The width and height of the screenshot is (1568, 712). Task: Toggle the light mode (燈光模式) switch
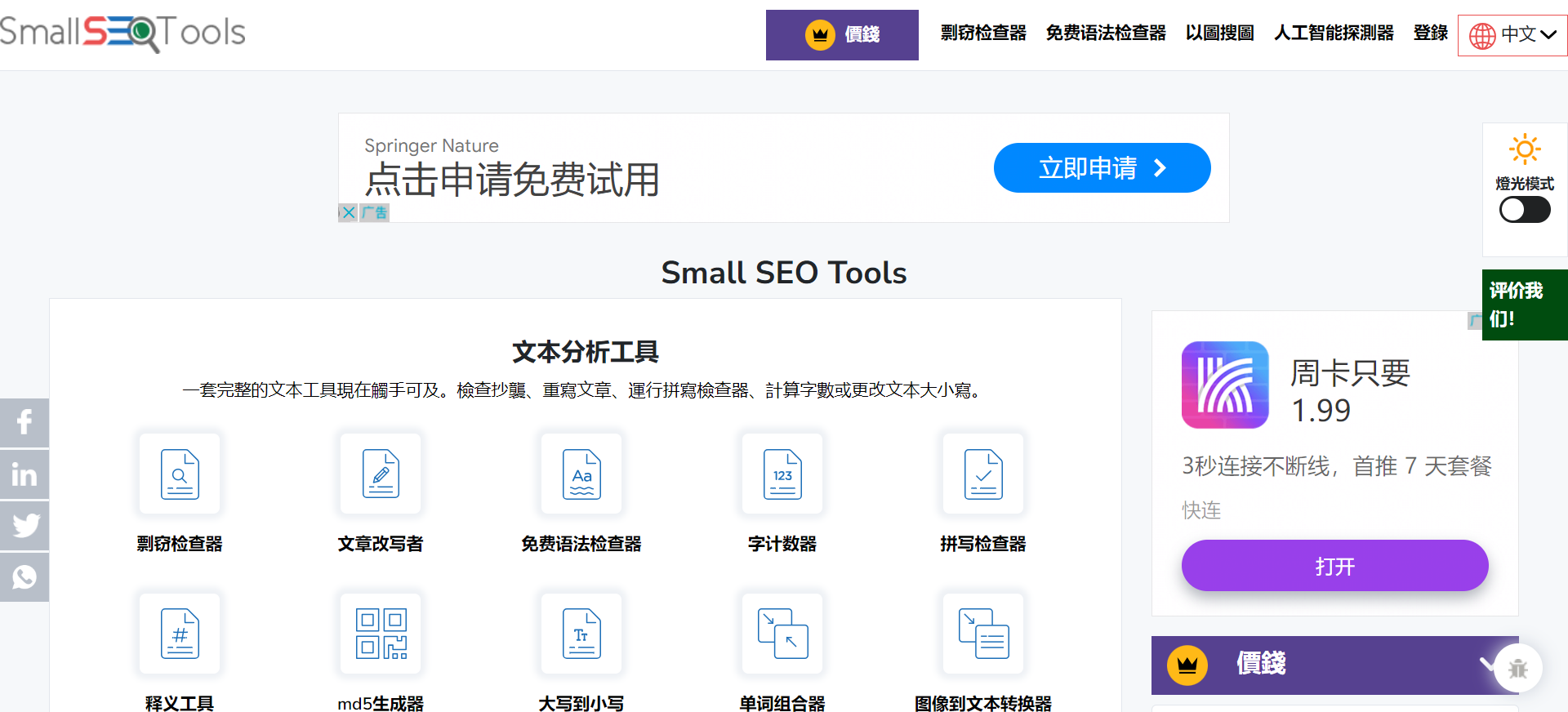click(x=1525, y=210)
